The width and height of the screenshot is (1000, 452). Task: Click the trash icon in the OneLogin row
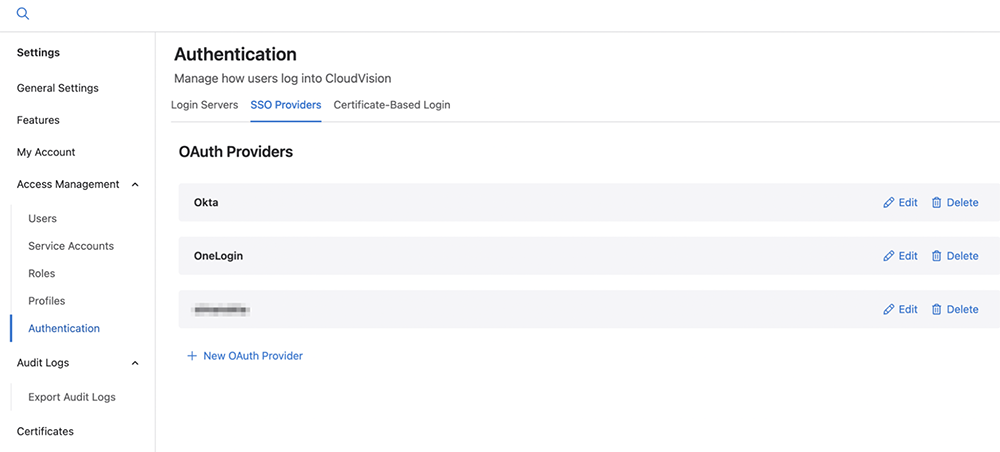(x=936, y=256)
